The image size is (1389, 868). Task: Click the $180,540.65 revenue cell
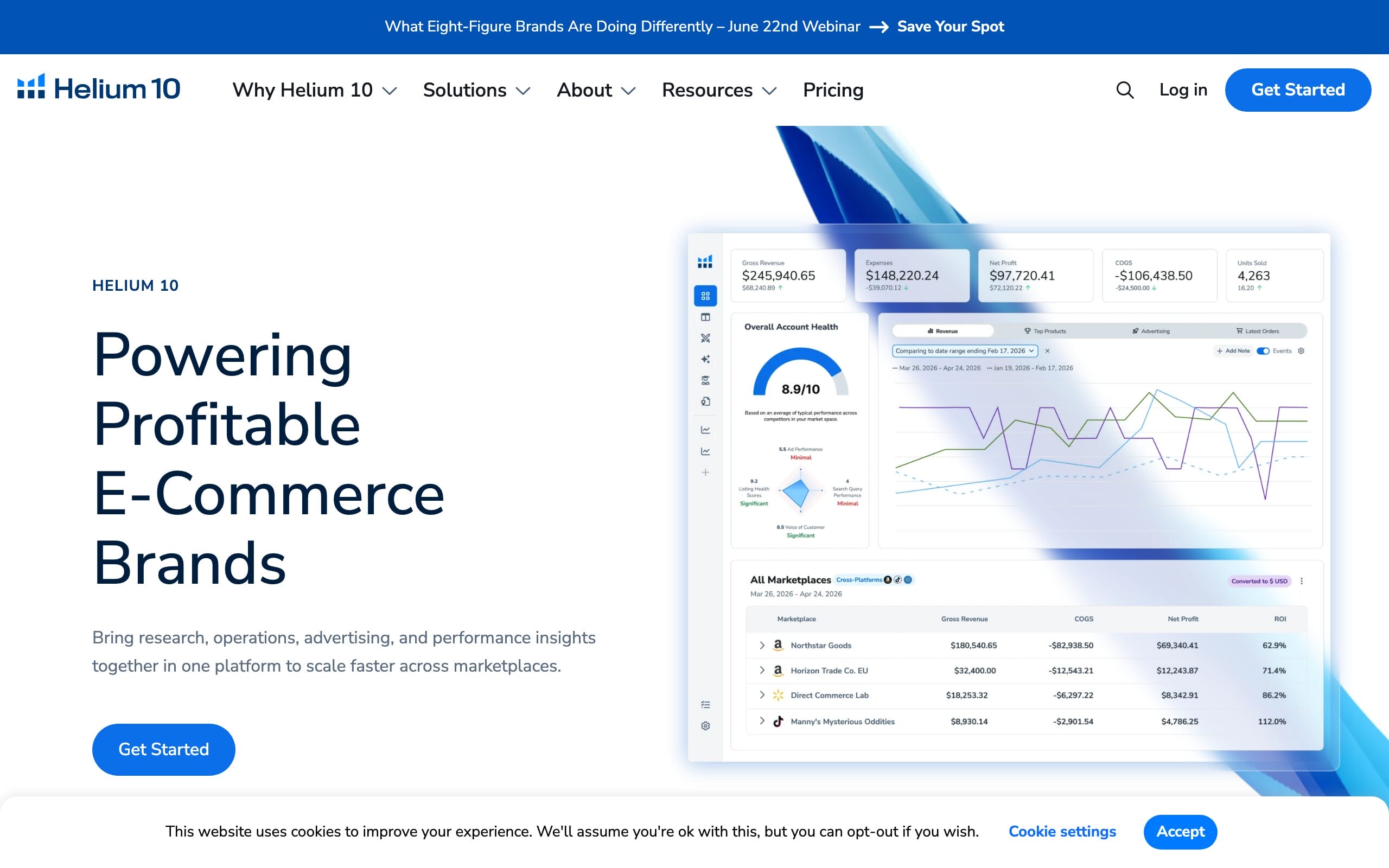click(x=973, y=645)
